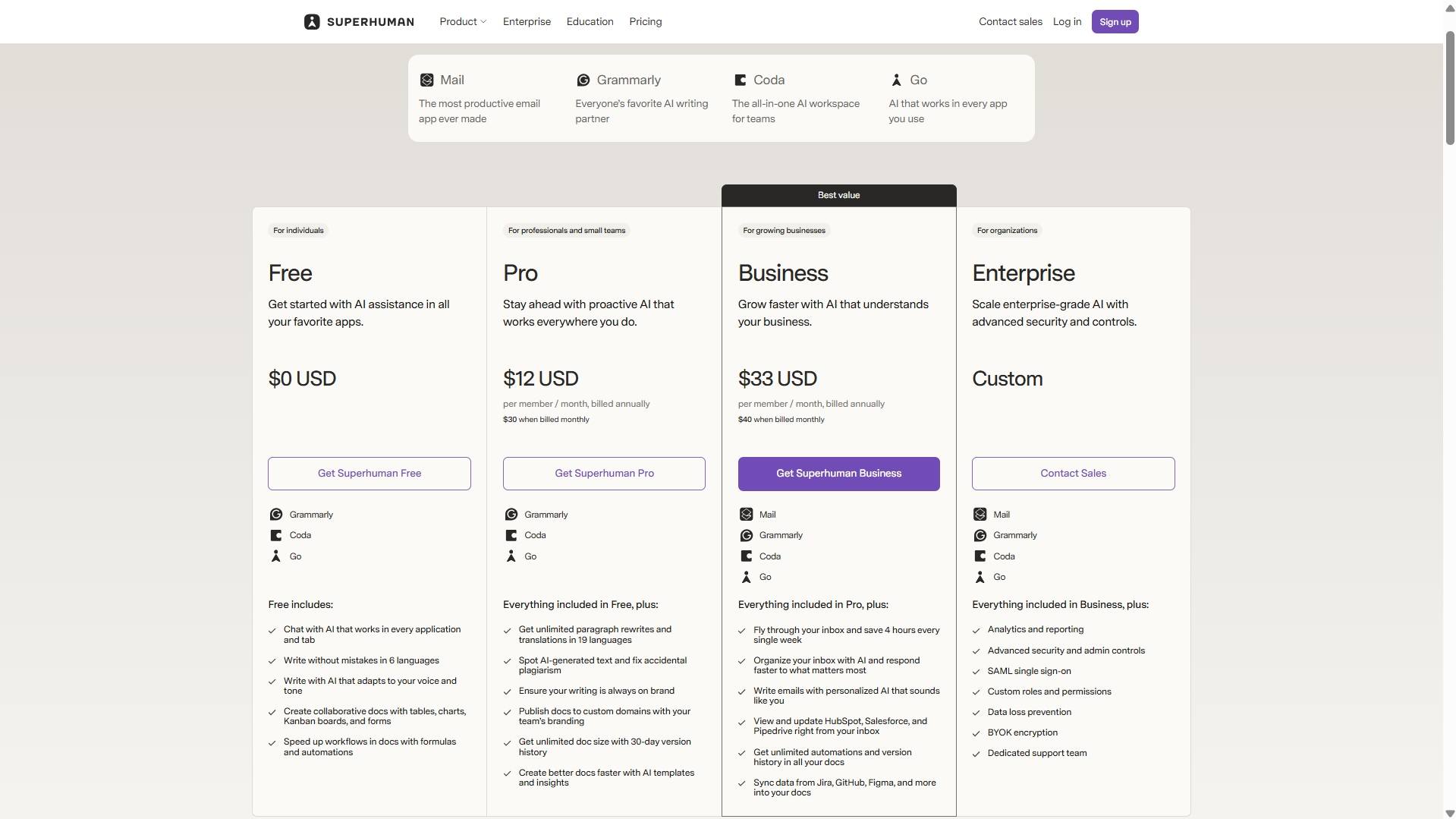The image size is (1456, 819).
Task: Click checkmark beside 'Ensure your writing is always on brand'
Action: (508, 691)
